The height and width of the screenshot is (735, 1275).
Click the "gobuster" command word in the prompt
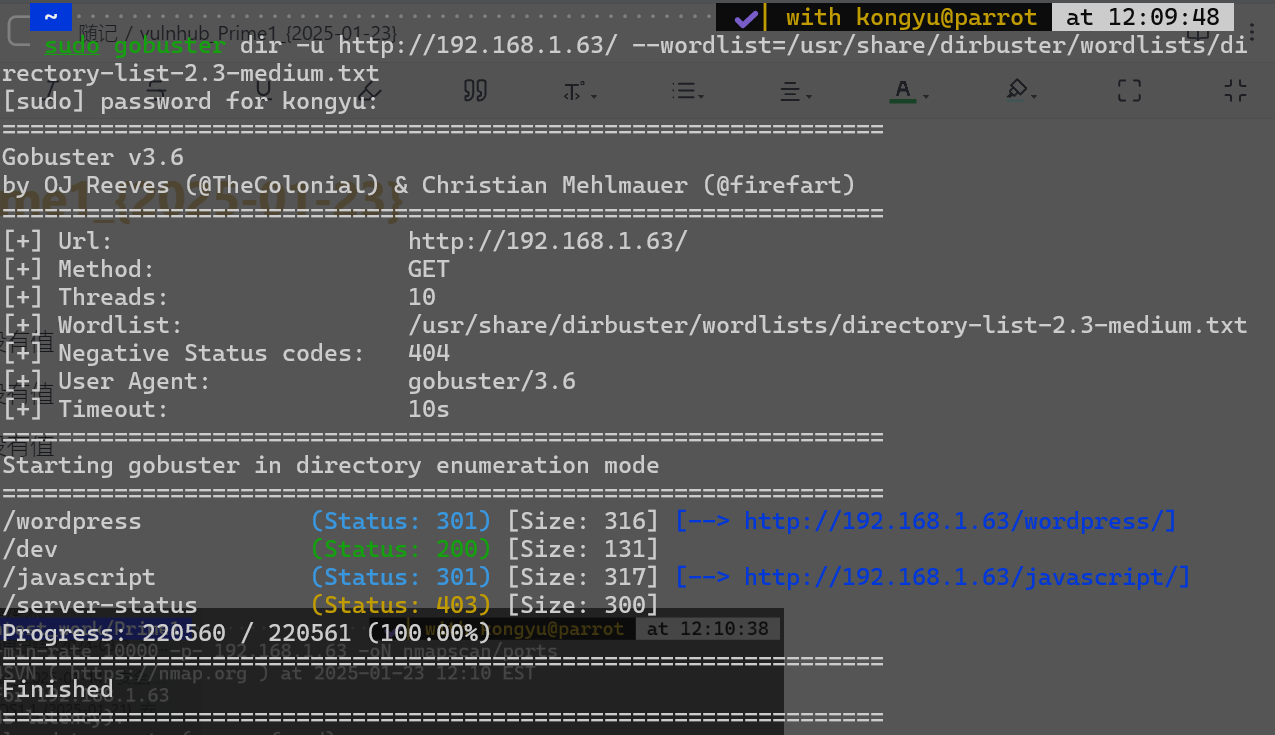(170, 45)
